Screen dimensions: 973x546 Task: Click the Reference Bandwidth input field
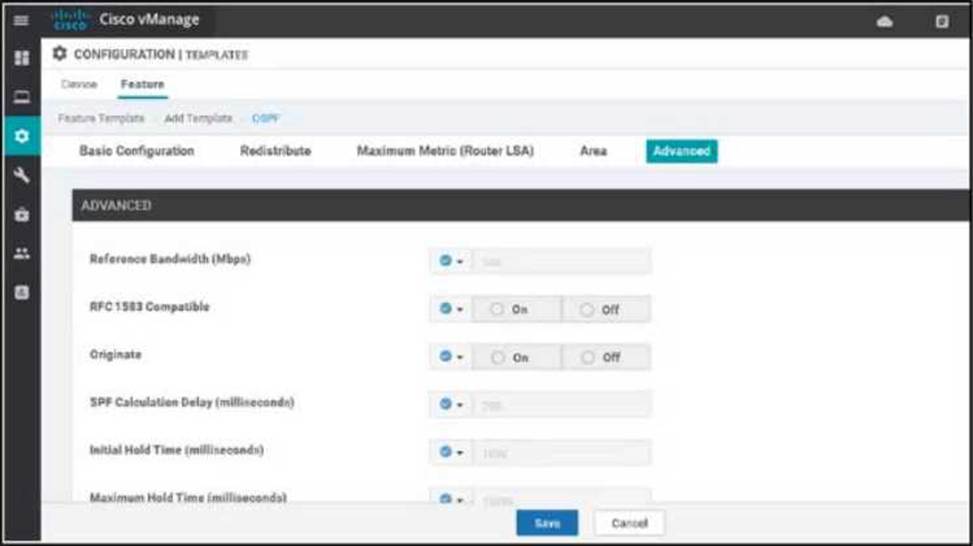[562, 261]
